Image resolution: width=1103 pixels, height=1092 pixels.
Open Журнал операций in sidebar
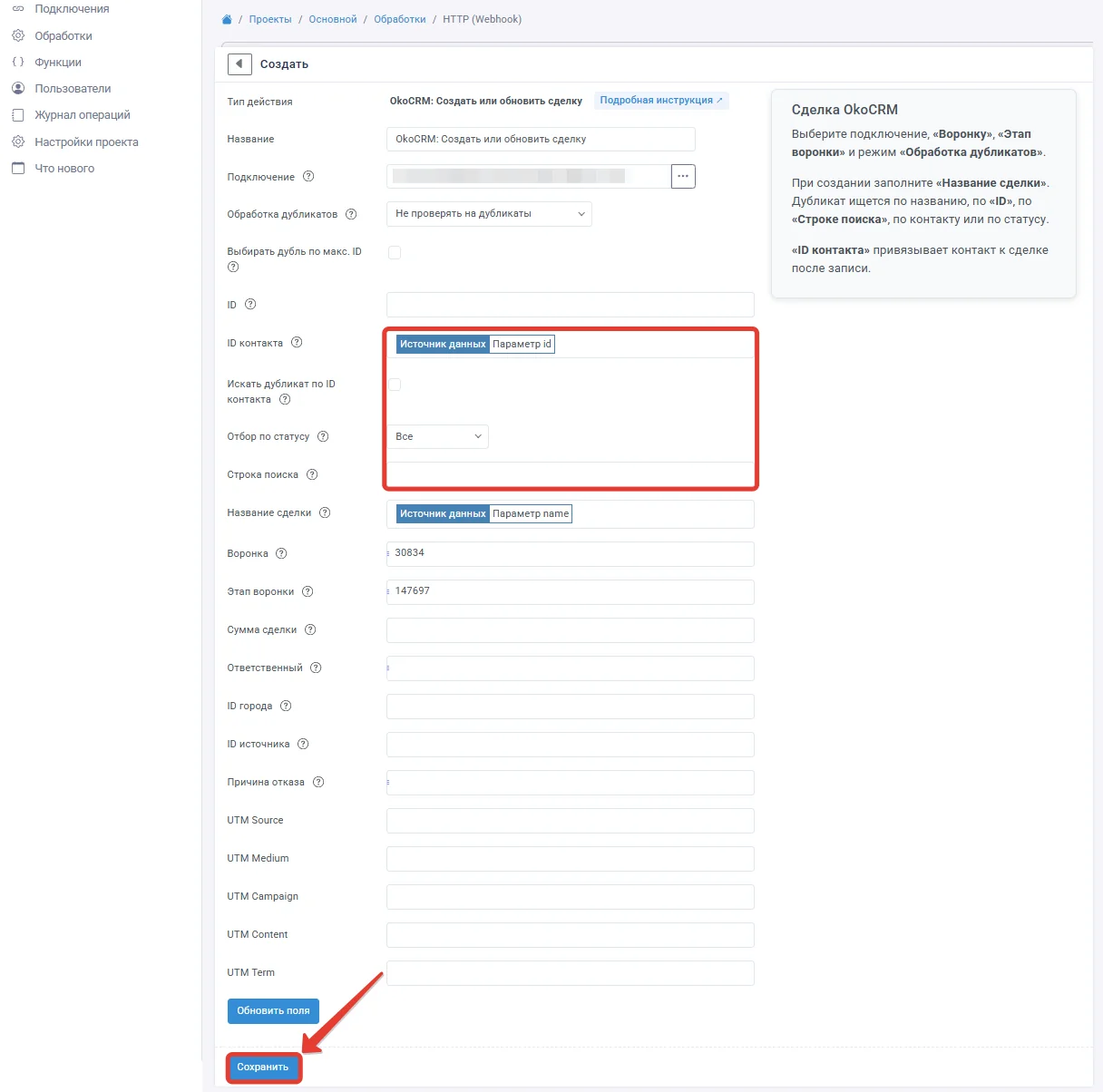(x=82, y=115)
